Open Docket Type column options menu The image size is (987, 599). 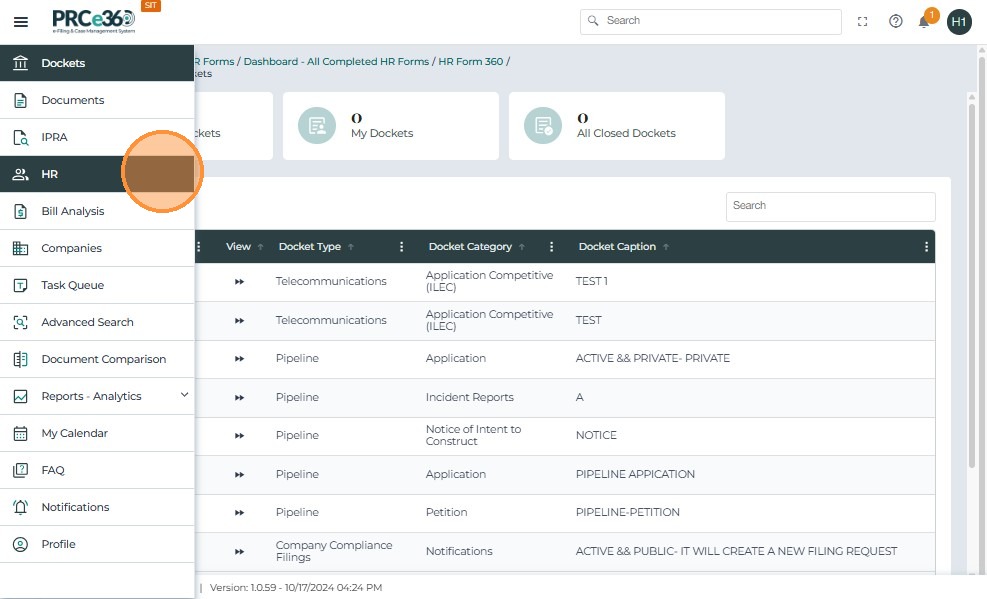[402, 247]
